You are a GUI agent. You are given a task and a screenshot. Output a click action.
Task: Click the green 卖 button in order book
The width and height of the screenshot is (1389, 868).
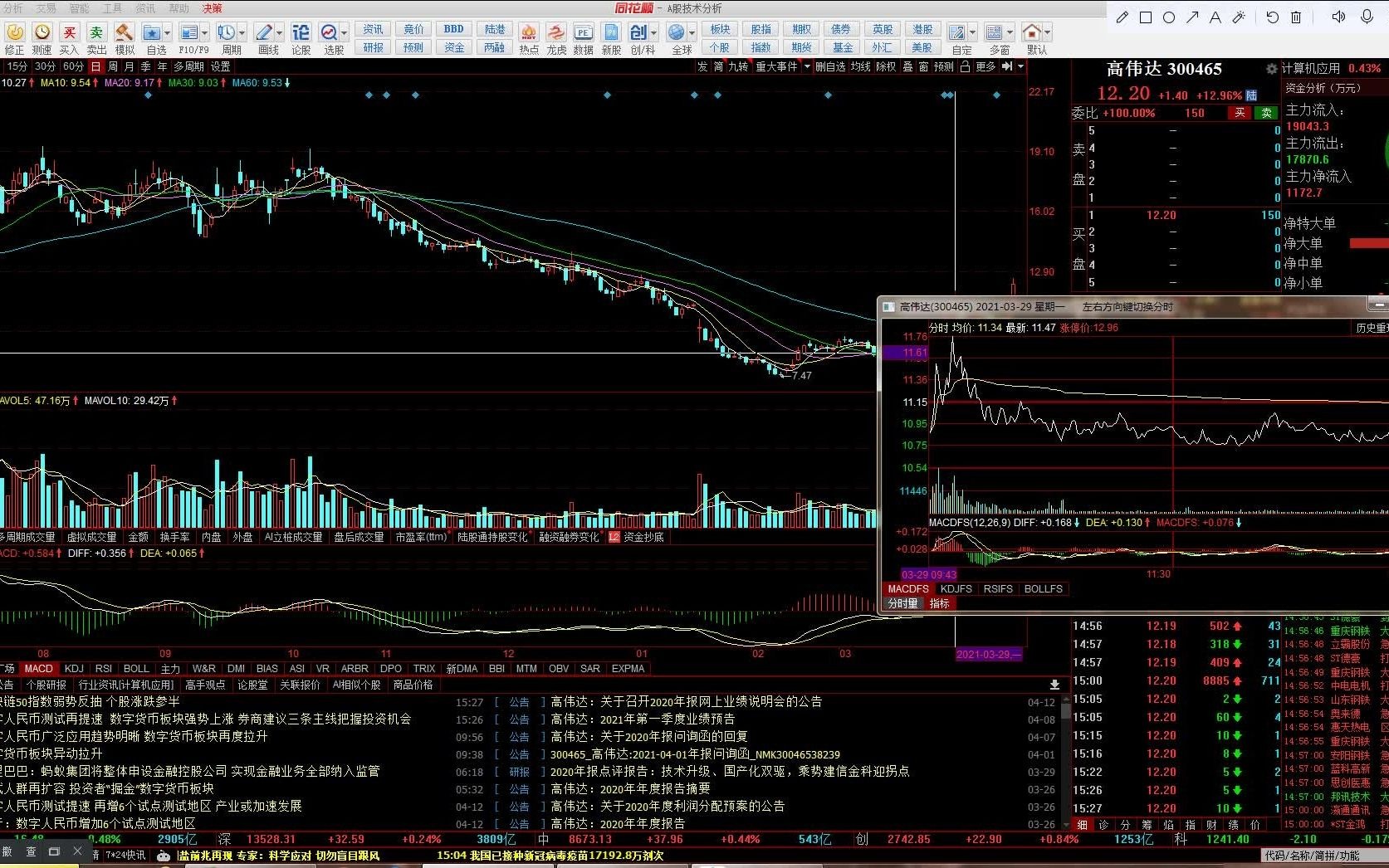click(1266, 113)
